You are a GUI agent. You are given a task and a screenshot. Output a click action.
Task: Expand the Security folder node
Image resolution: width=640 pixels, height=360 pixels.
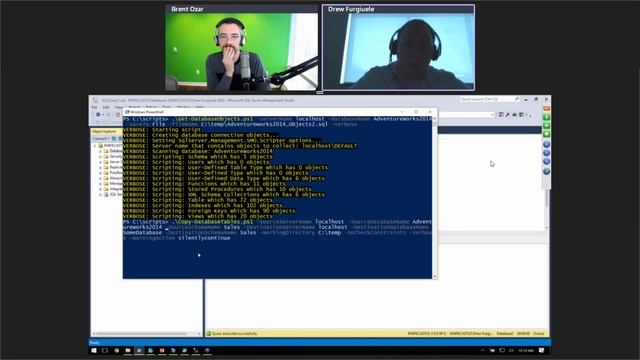coord(100,156)
